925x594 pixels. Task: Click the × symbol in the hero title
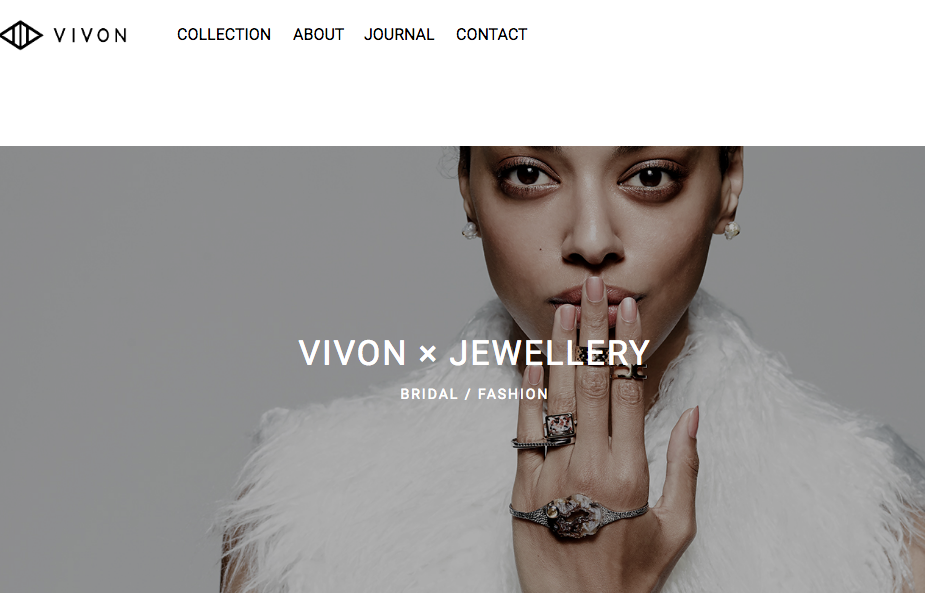pos(428,354)
